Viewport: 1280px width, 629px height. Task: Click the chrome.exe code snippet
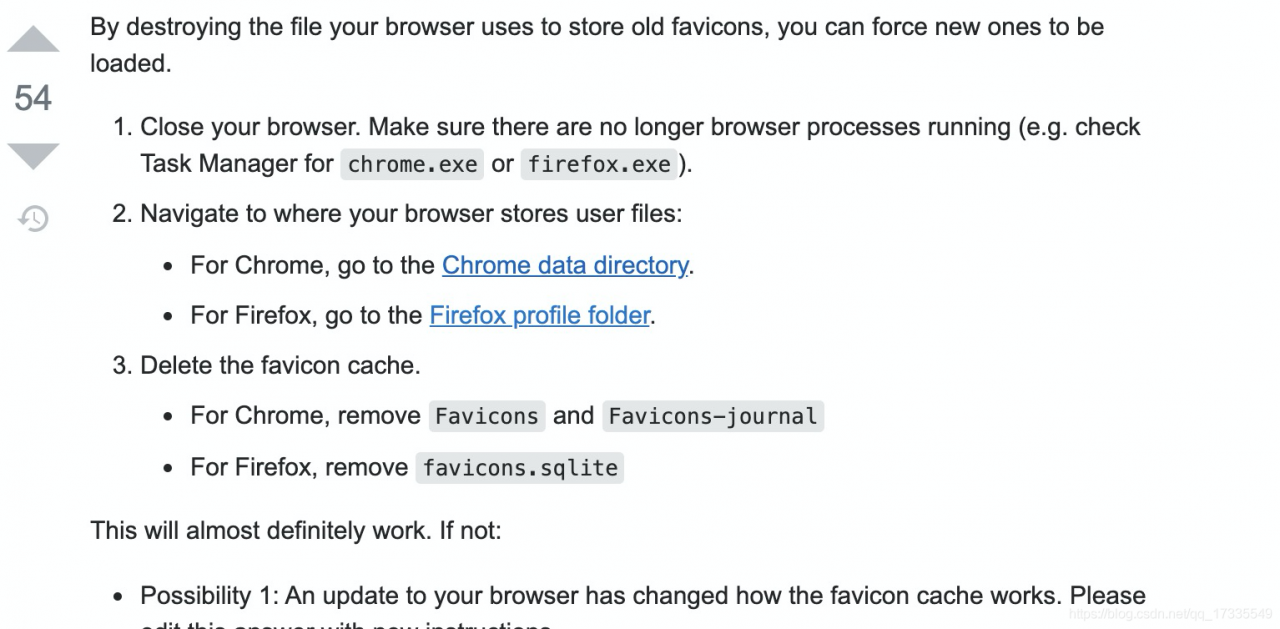pos(412,164)
